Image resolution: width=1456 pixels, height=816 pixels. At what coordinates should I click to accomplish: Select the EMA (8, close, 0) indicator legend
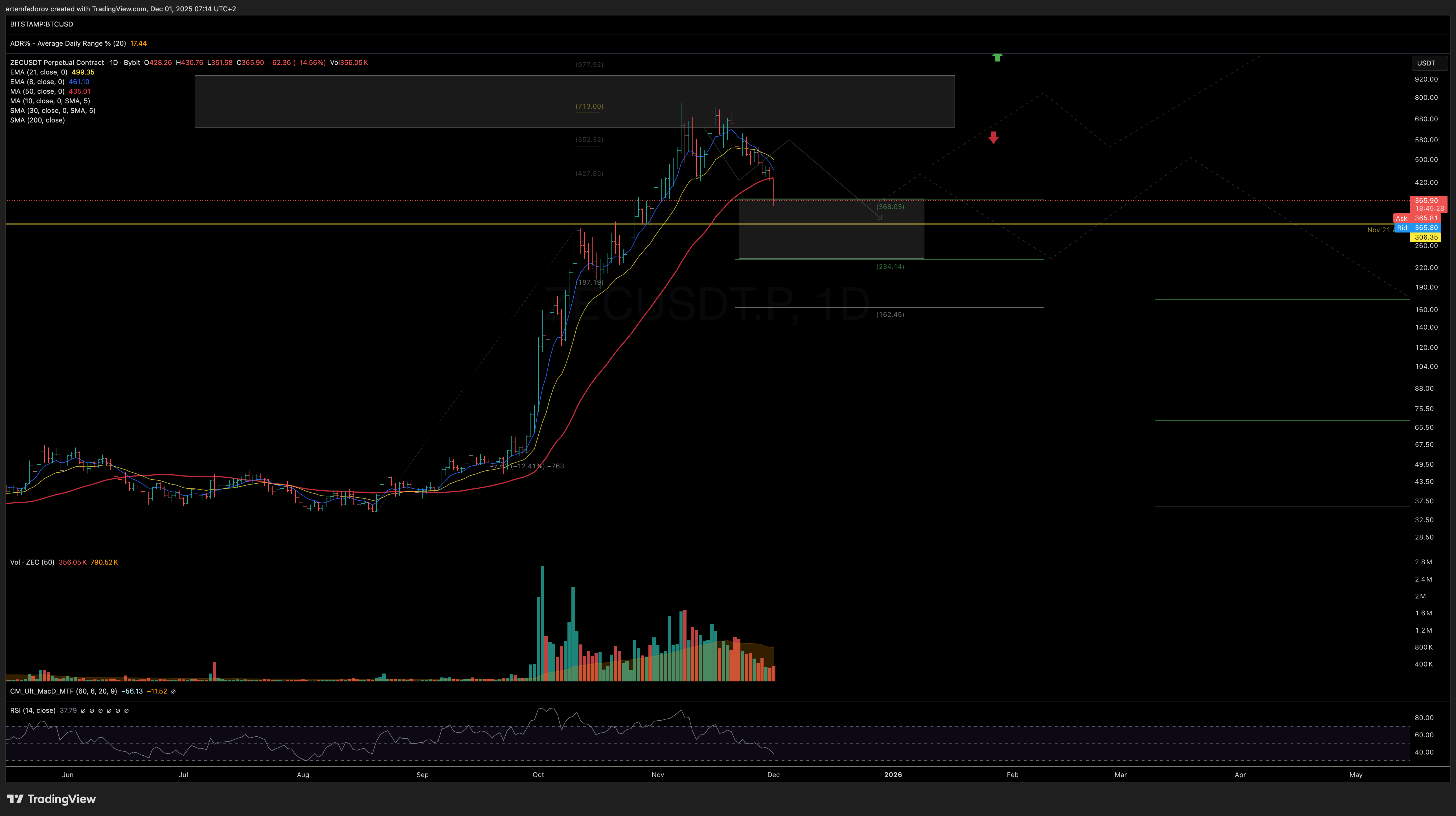pyautogui.click(x=37, y=82)
